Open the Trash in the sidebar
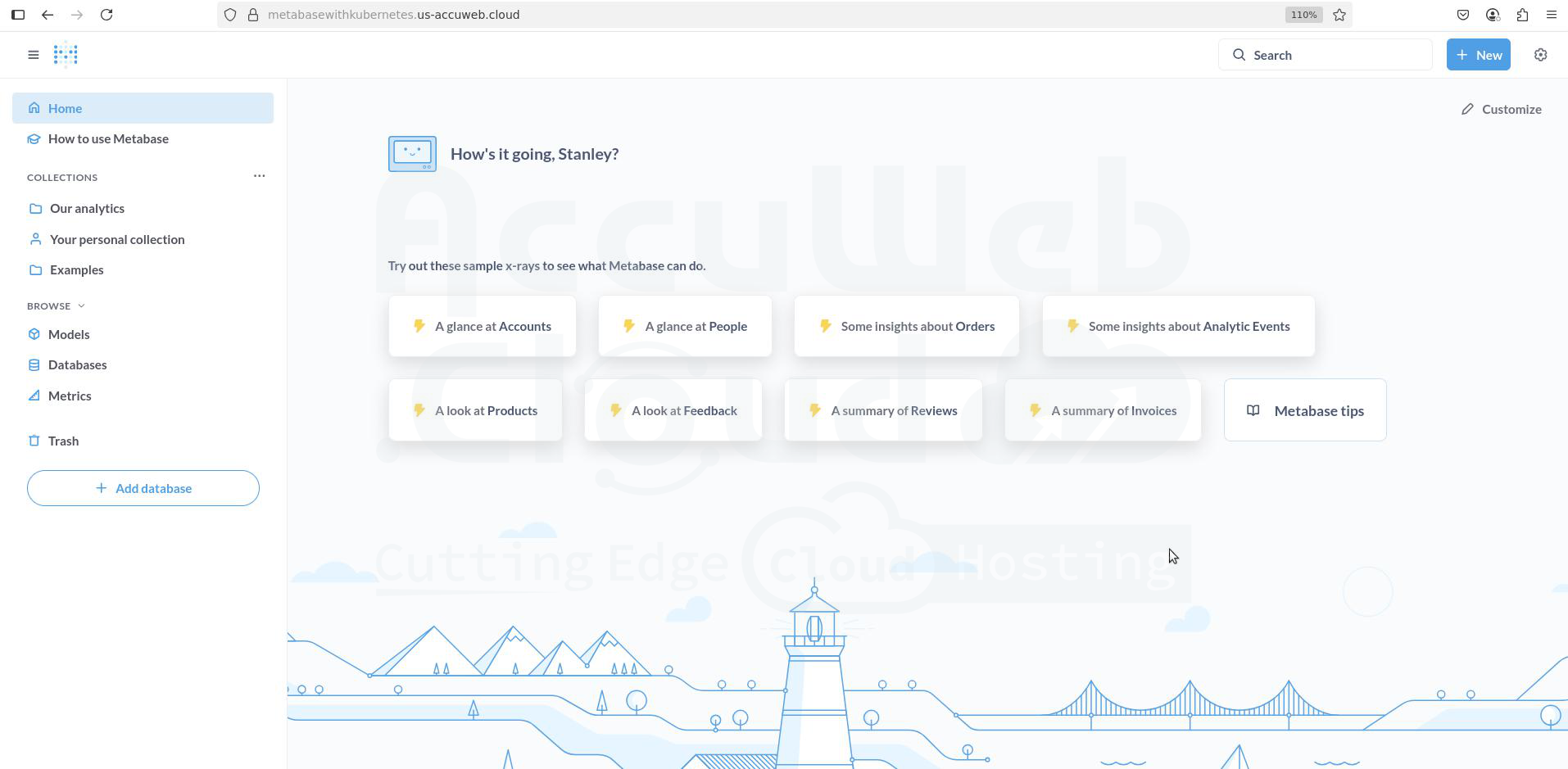 143,441
